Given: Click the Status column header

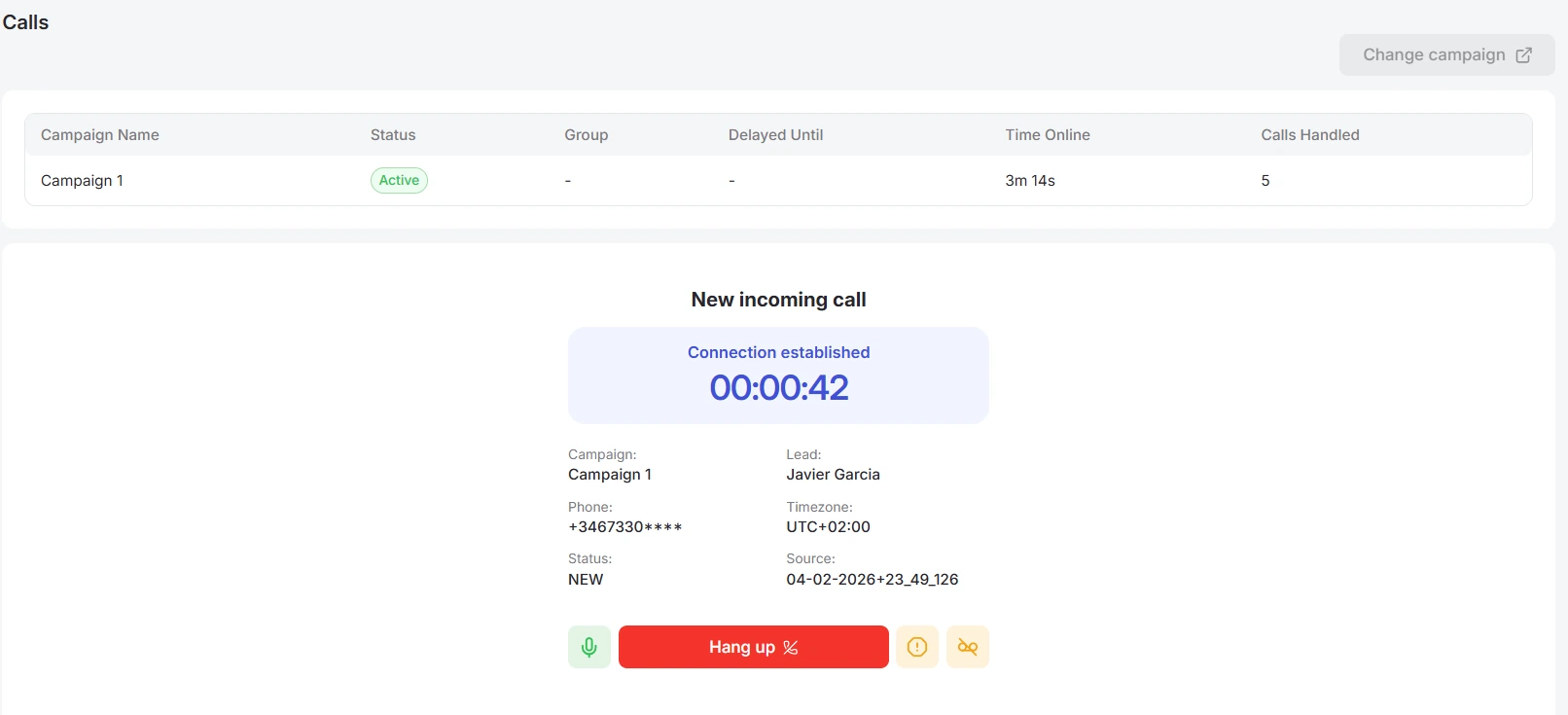Looking at the screenshot, I should [393, 135].
